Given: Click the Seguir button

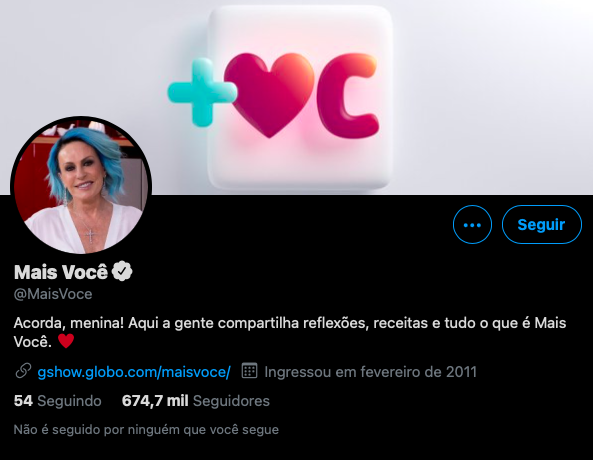Looking at the screenshot, I should tap(542, 225).
